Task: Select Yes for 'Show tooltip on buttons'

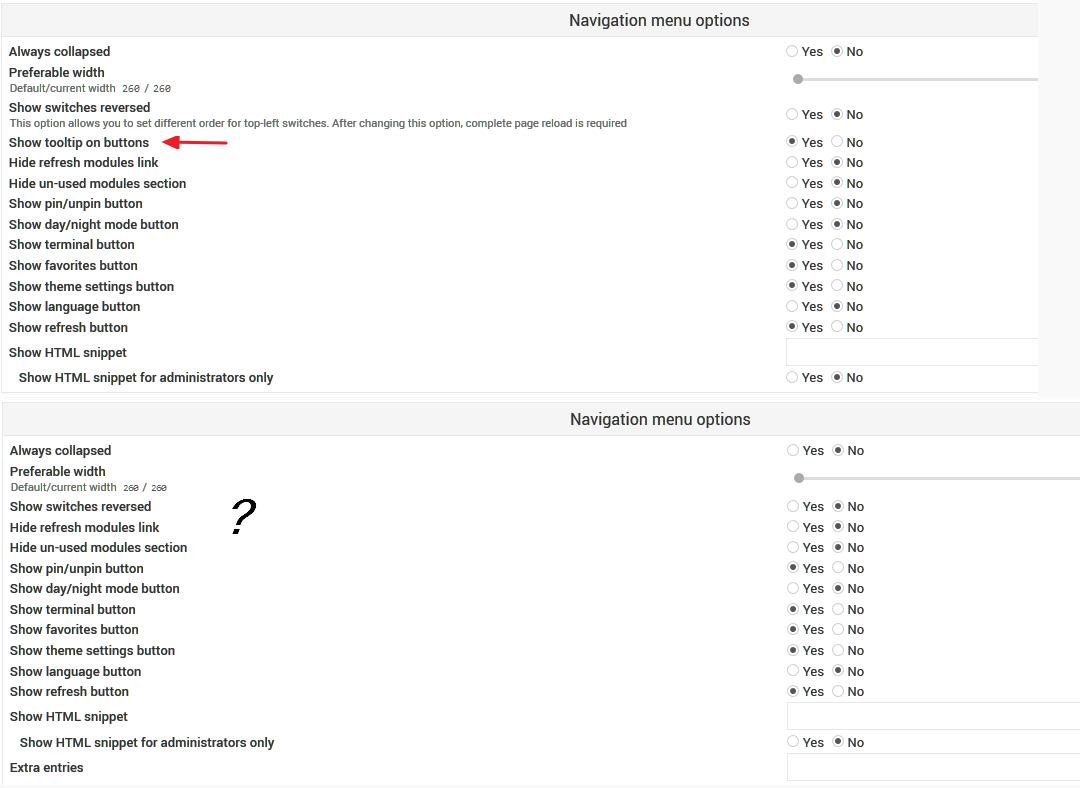Action: coord(791,142)
